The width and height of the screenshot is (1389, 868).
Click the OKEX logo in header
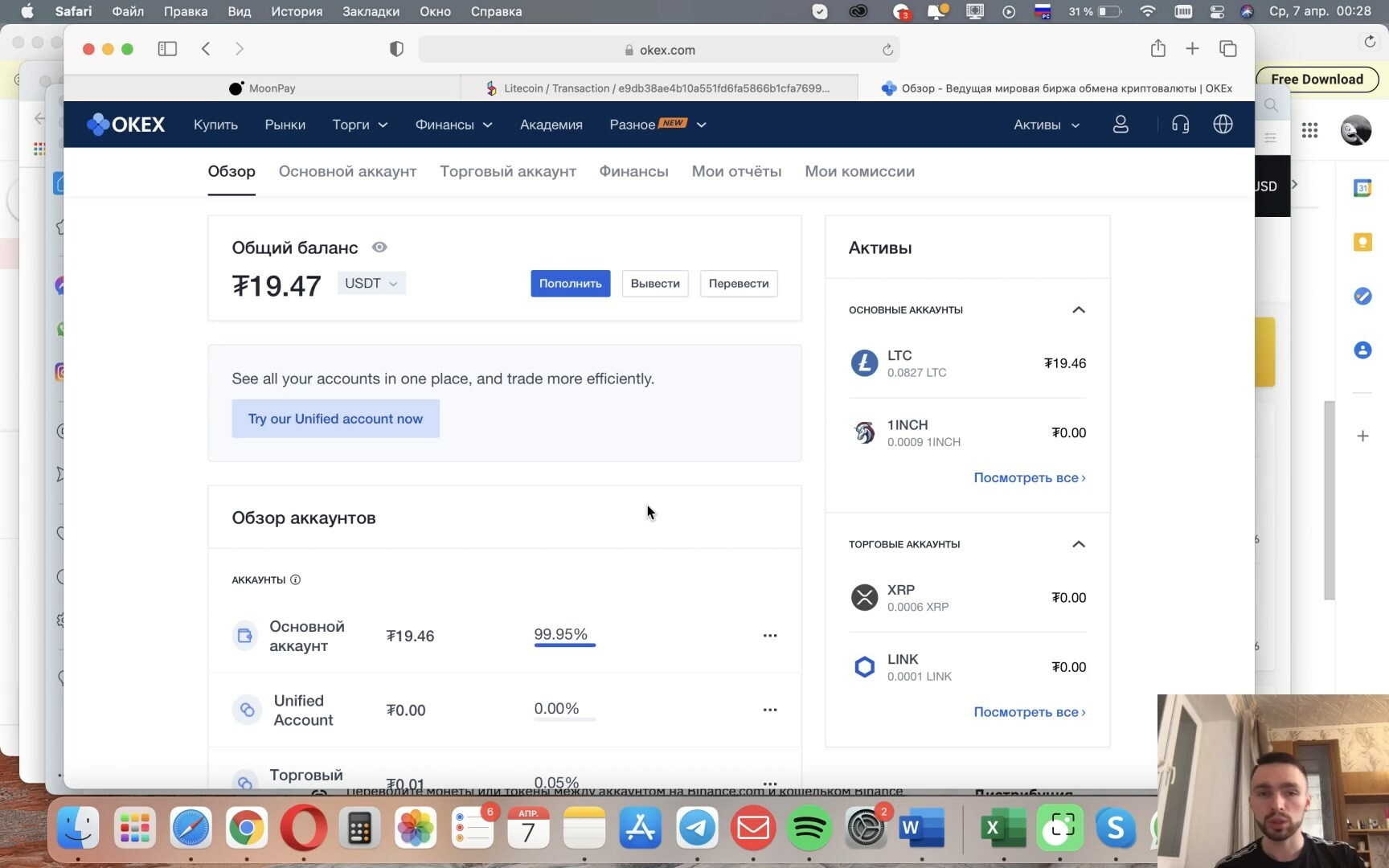pyautogui.click(x=125, y=125)
